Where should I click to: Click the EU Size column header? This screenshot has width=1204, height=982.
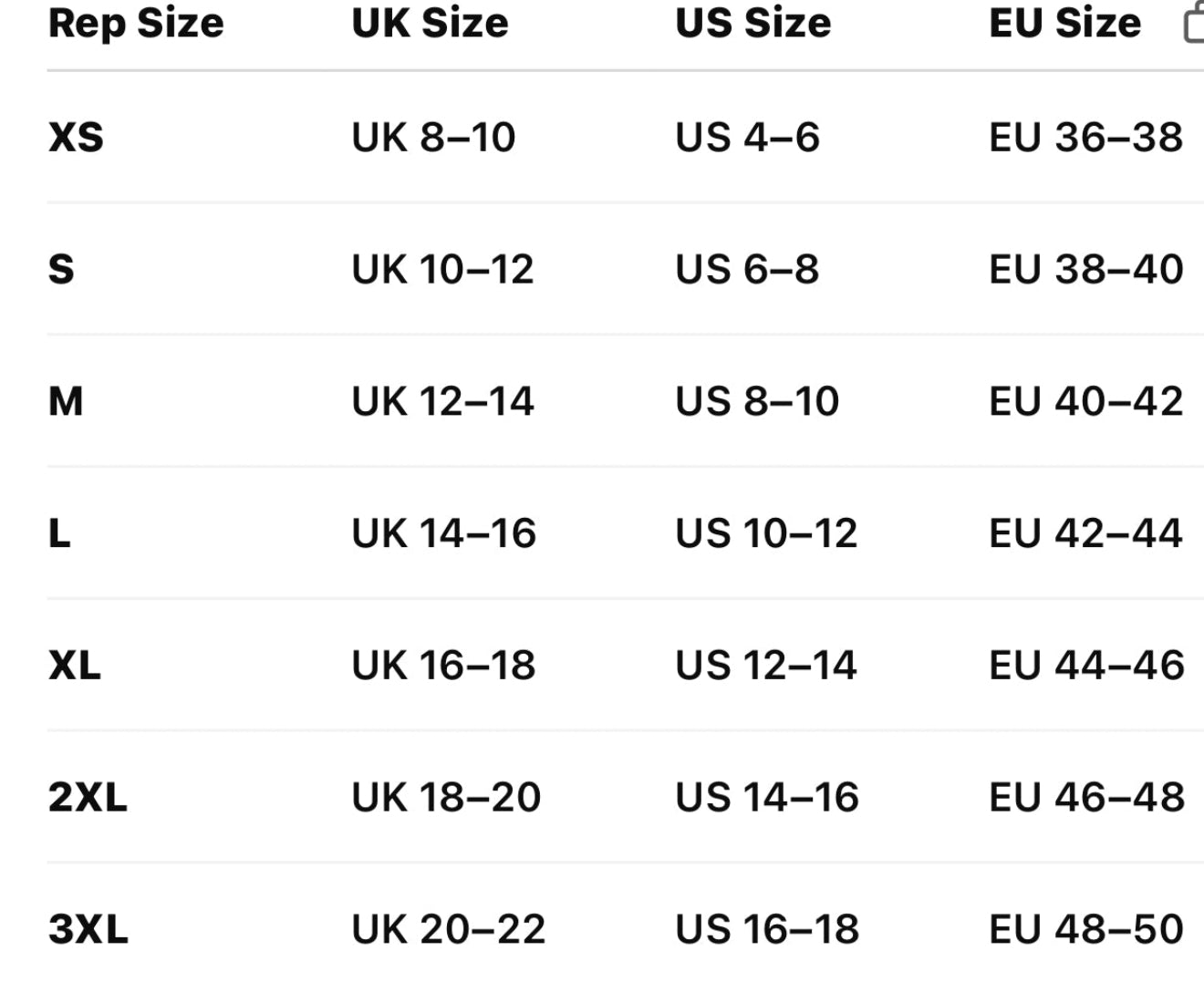pyautogui.click(x=1064, y=23)
